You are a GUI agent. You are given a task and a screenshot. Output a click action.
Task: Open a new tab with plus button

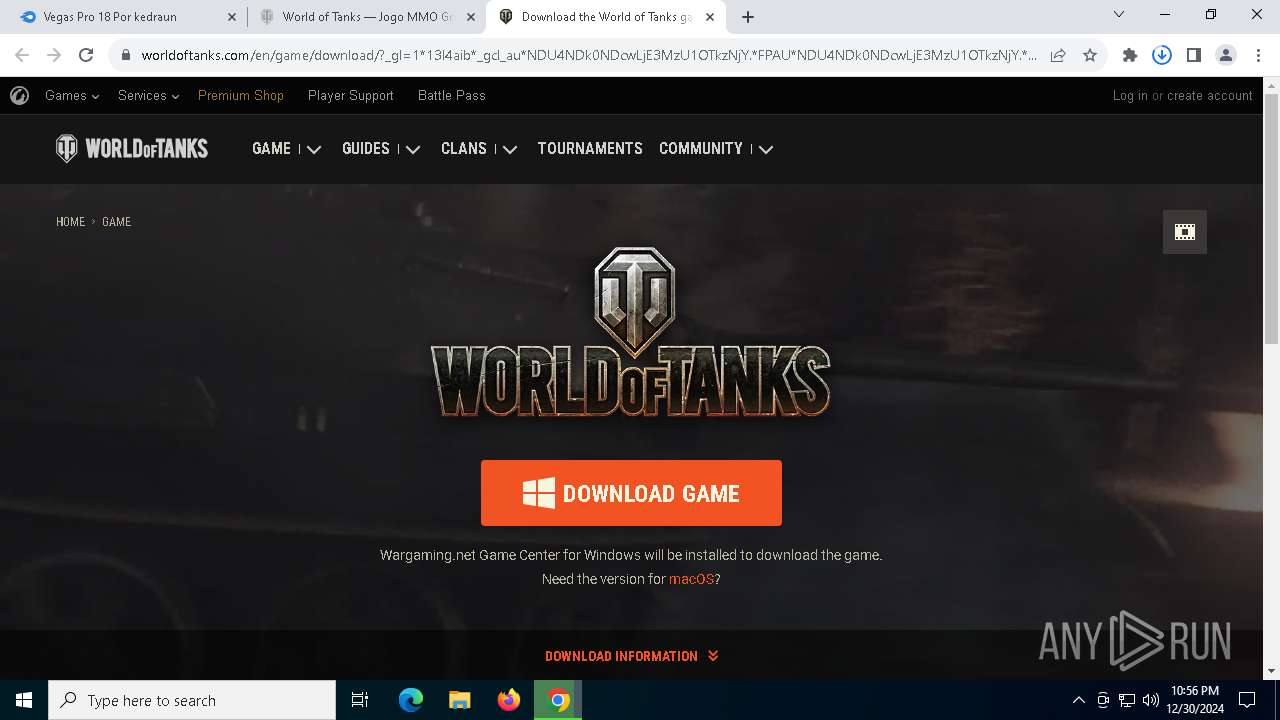[x=748, y=17]
